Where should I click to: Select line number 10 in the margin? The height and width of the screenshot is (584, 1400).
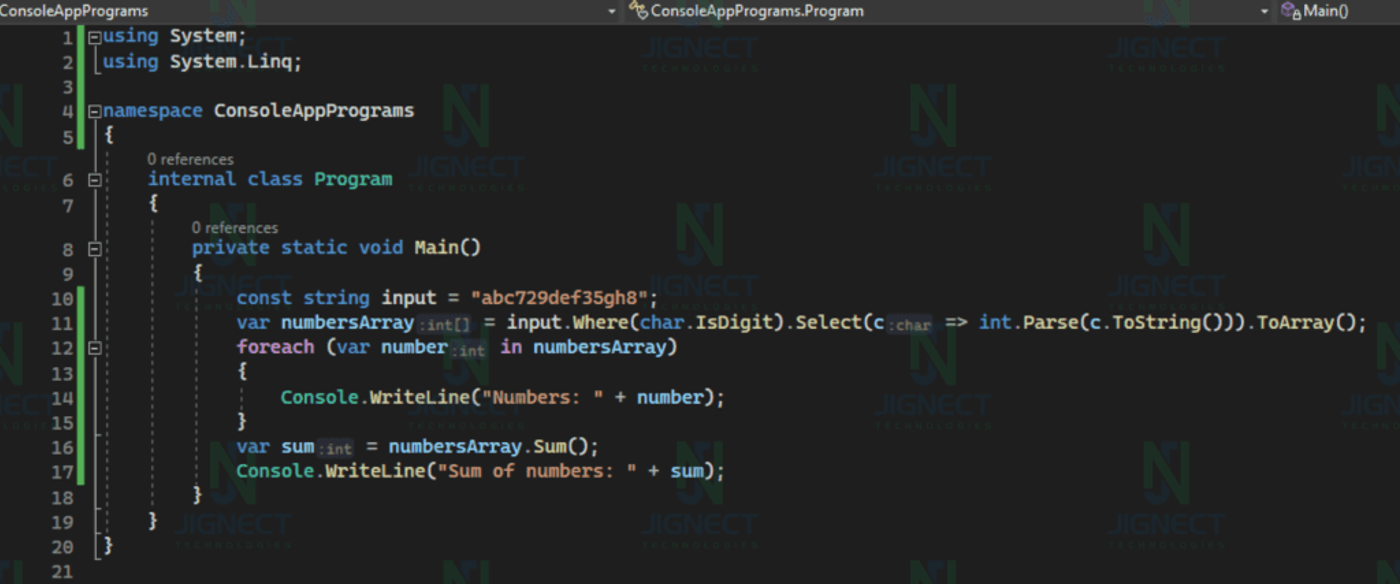[62, 298]
